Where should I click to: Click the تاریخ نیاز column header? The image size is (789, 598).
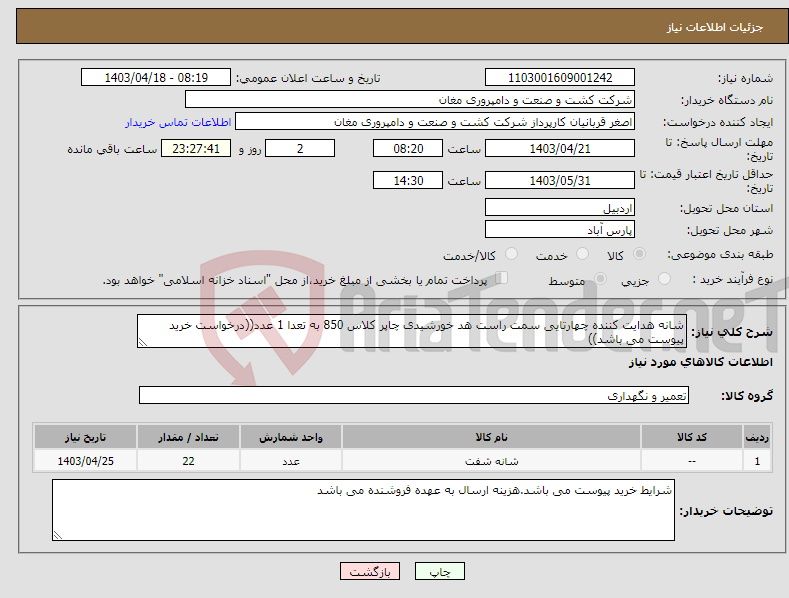86,437
